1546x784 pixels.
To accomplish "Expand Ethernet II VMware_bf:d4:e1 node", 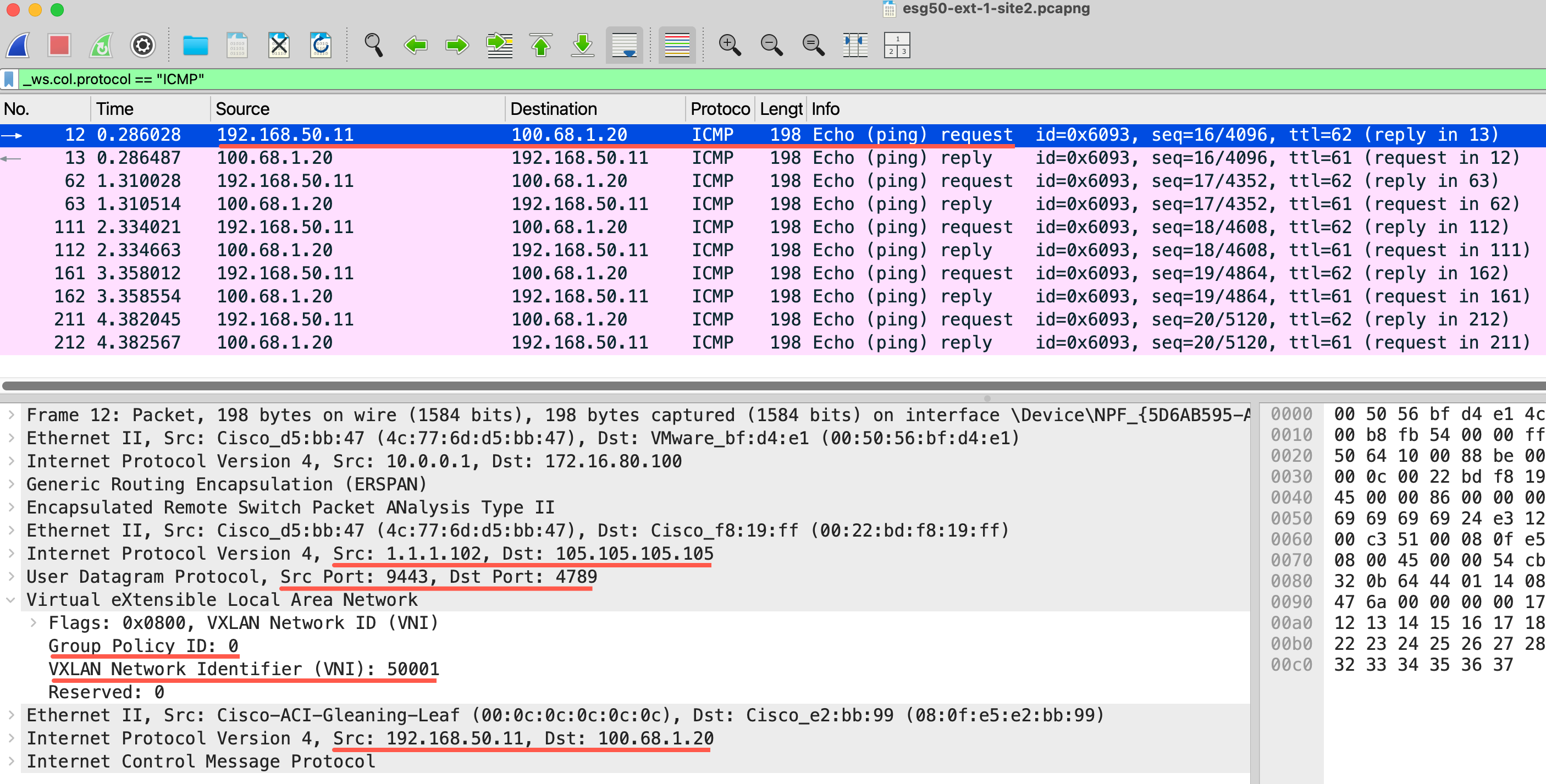I will (11, 438).
